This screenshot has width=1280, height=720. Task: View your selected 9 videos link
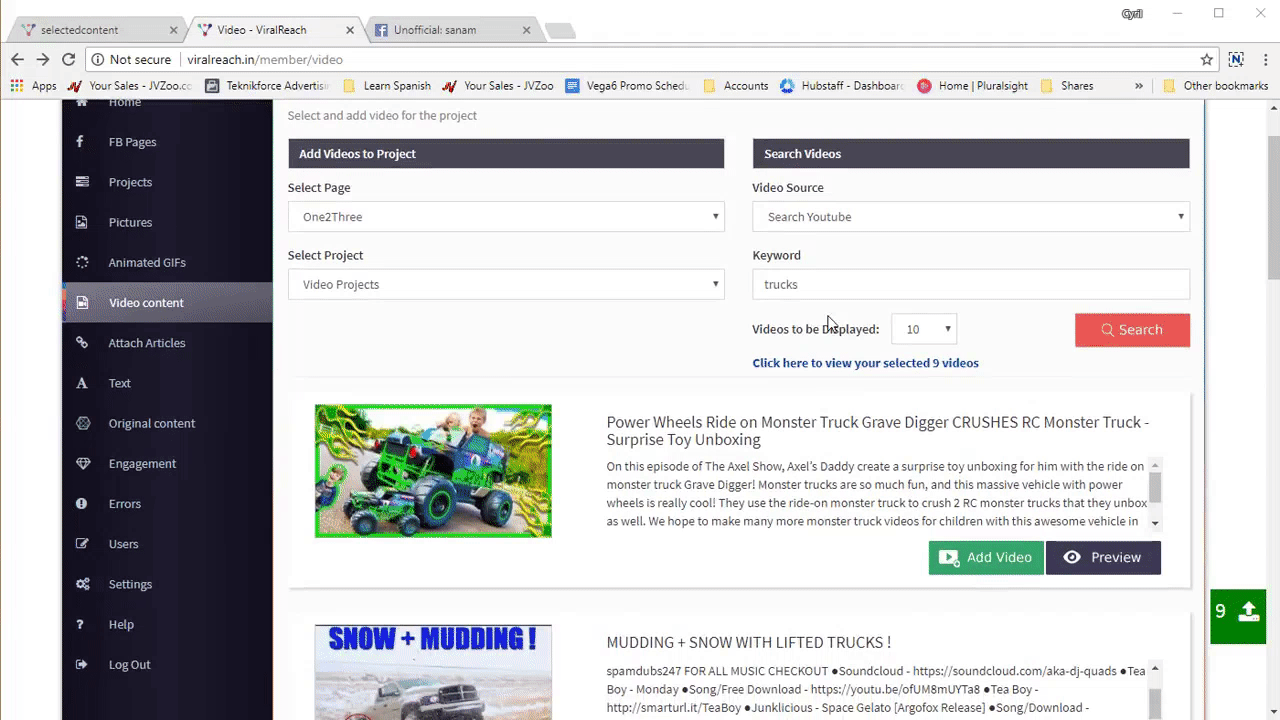point(865,363)
